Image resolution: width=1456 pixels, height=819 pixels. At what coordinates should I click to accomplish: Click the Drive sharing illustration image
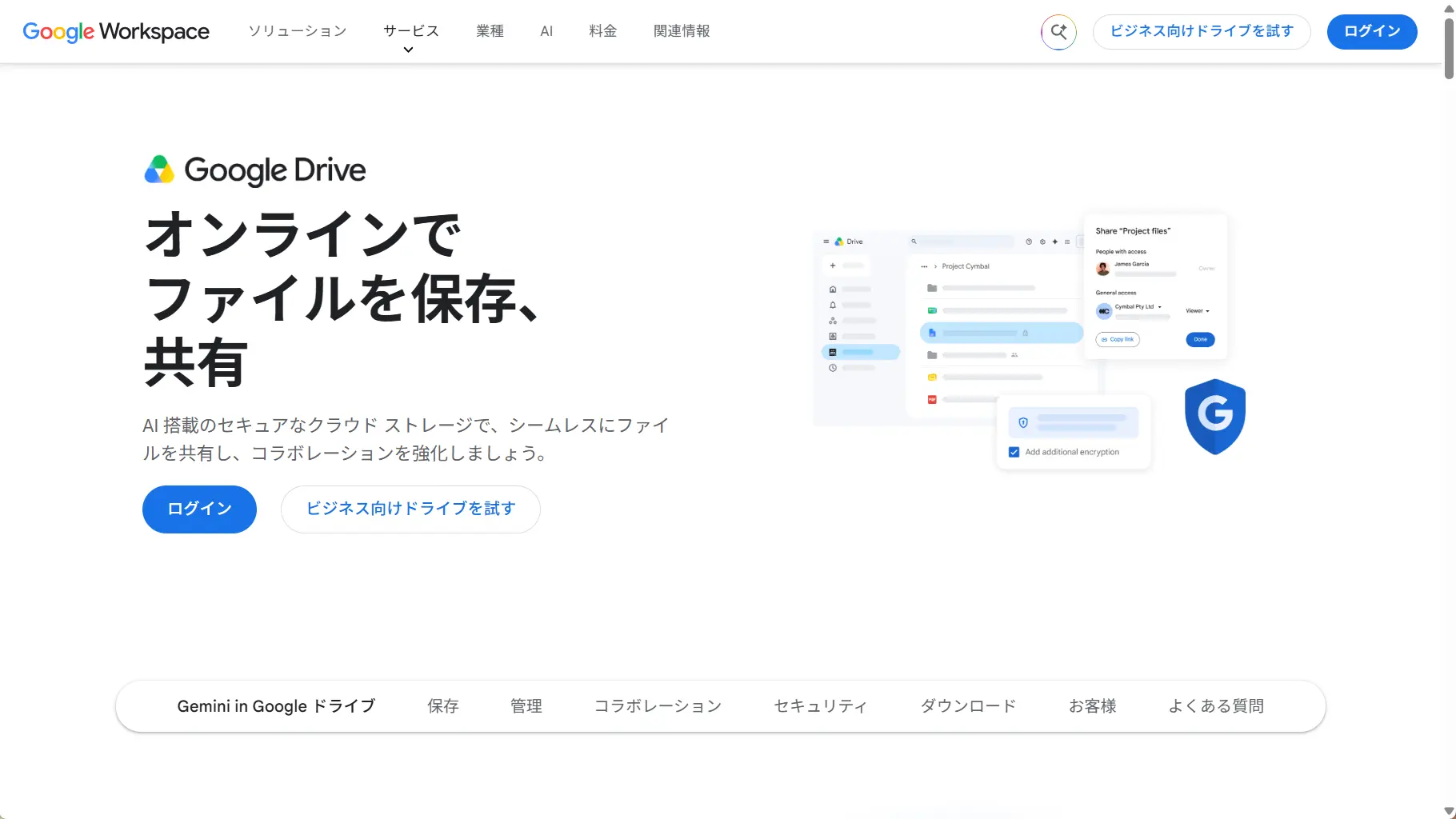(1030, 342)
